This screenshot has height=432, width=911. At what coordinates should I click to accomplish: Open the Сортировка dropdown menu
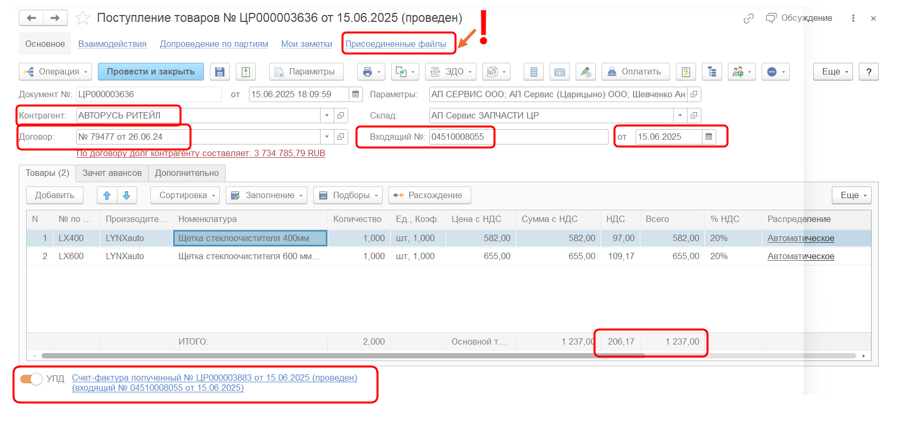[x=185, y=195]
